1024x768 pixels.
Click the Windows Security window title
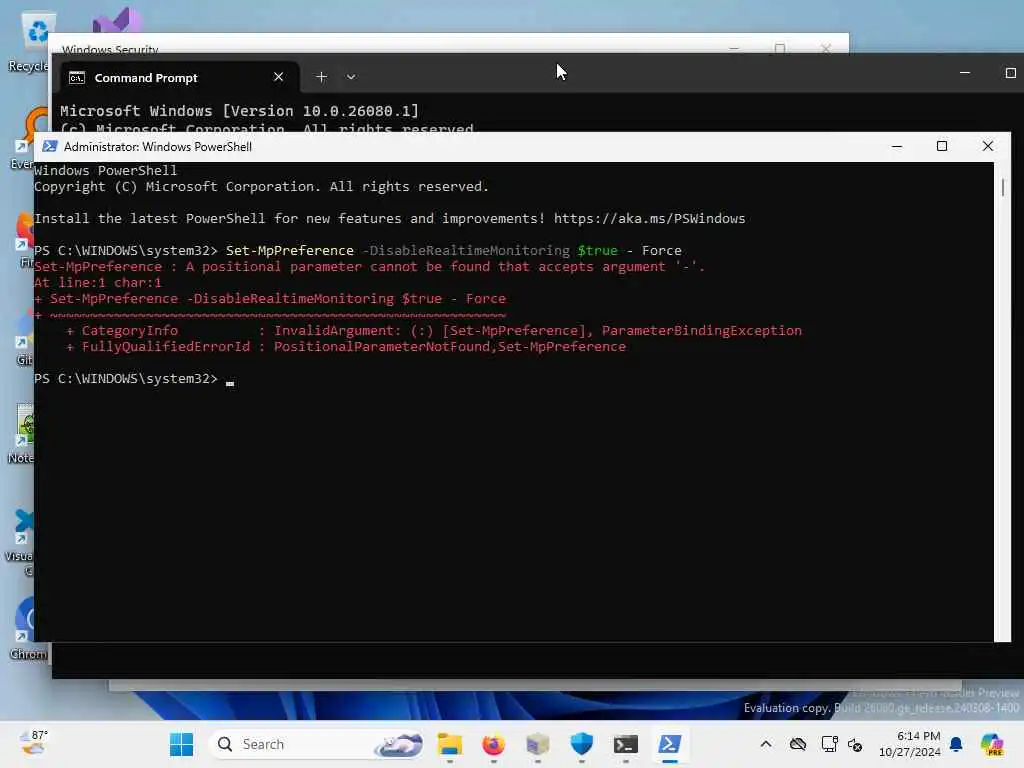point(110,50)
